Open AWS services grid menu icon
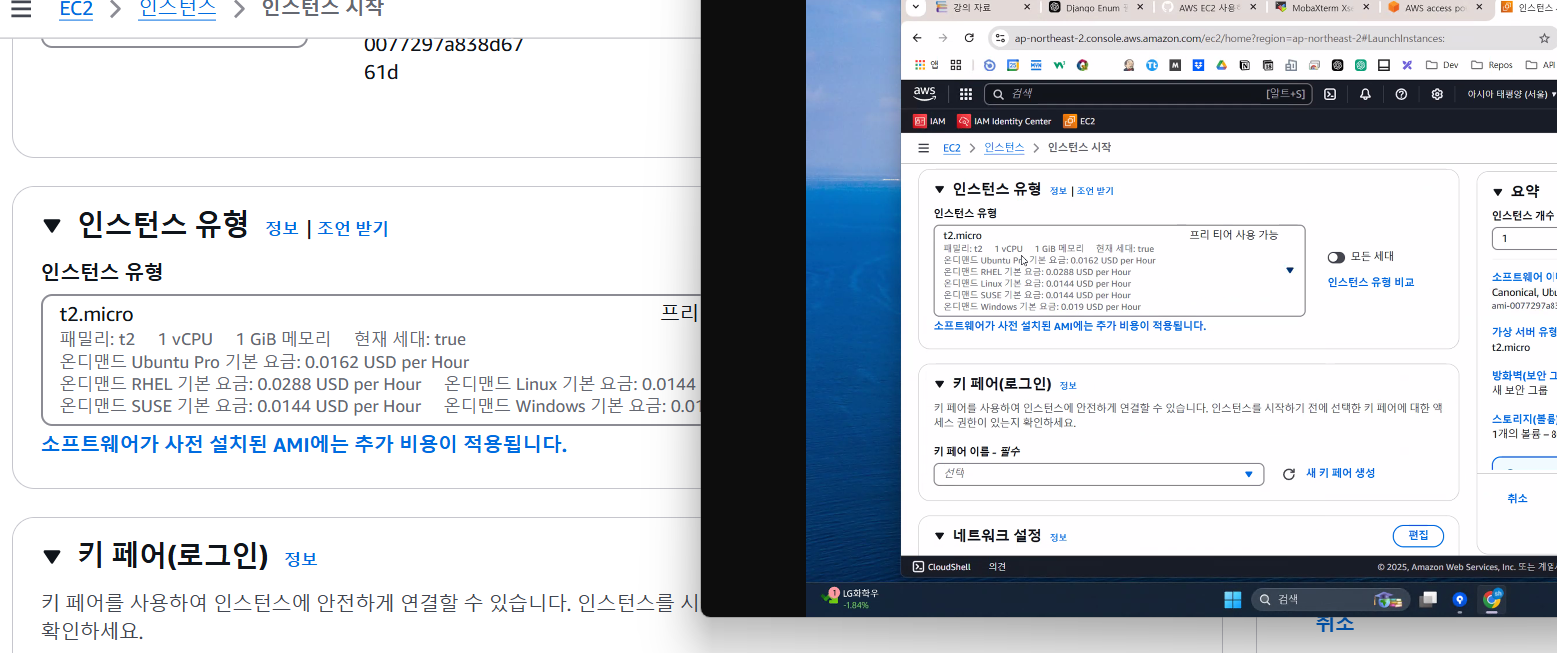The width and height of the screenshot is (1557, 653). click(966, 94)
